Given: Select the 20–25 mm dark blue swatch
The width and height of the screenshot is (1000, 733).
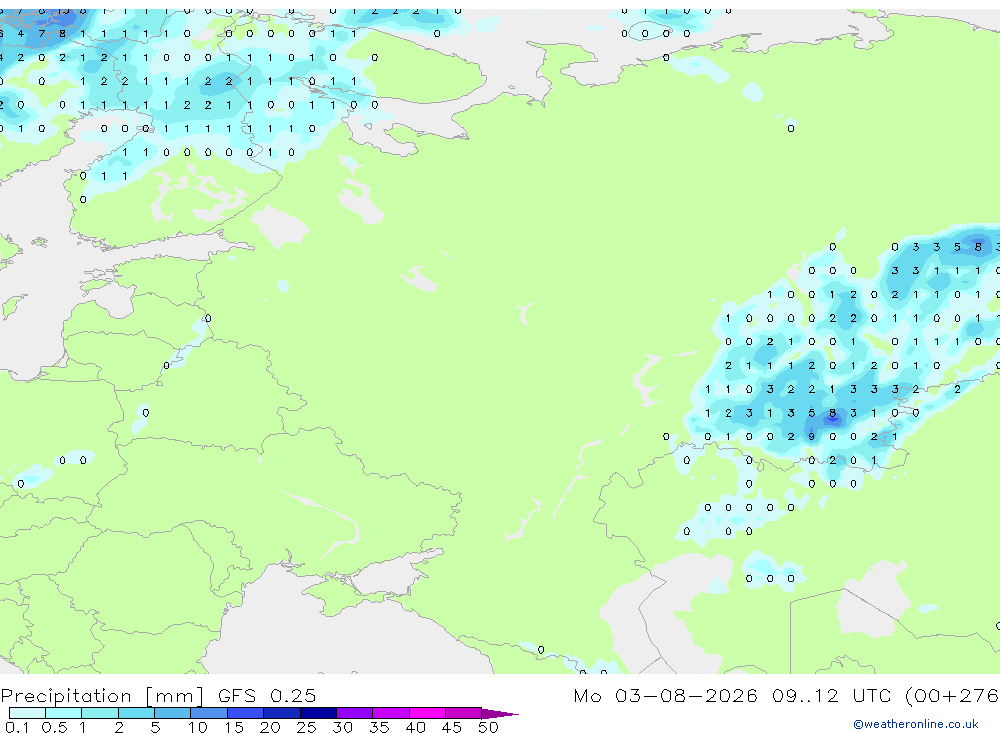Looking at the screenshot, I should coord(282,713).
